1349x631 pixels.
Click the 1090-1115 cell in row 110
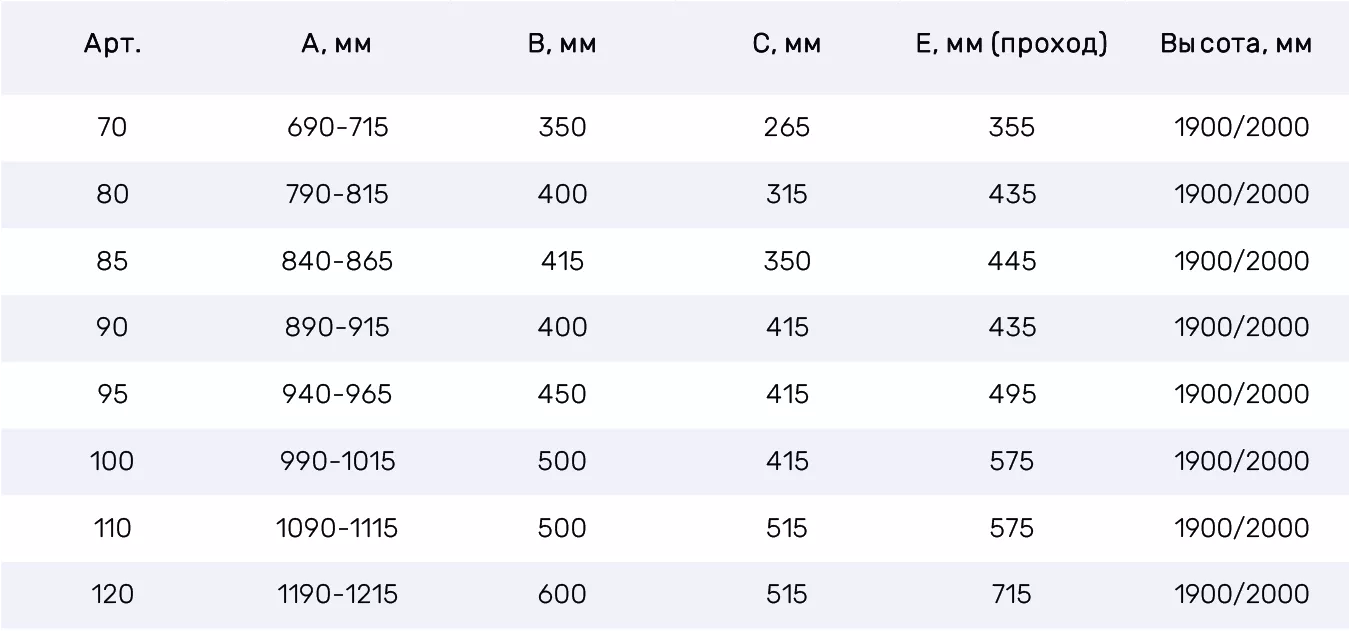[337, 528]
